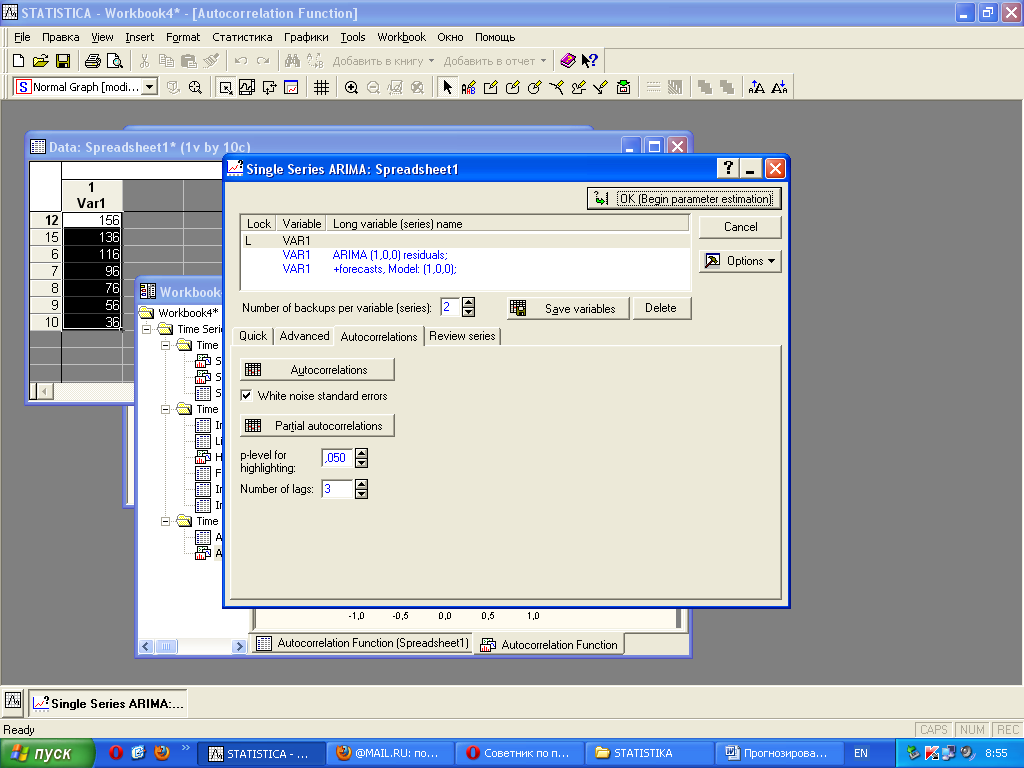Click the Open file folder icon
The height and width of the screenshot is (768, 1024).
click(x=40, y=61)
